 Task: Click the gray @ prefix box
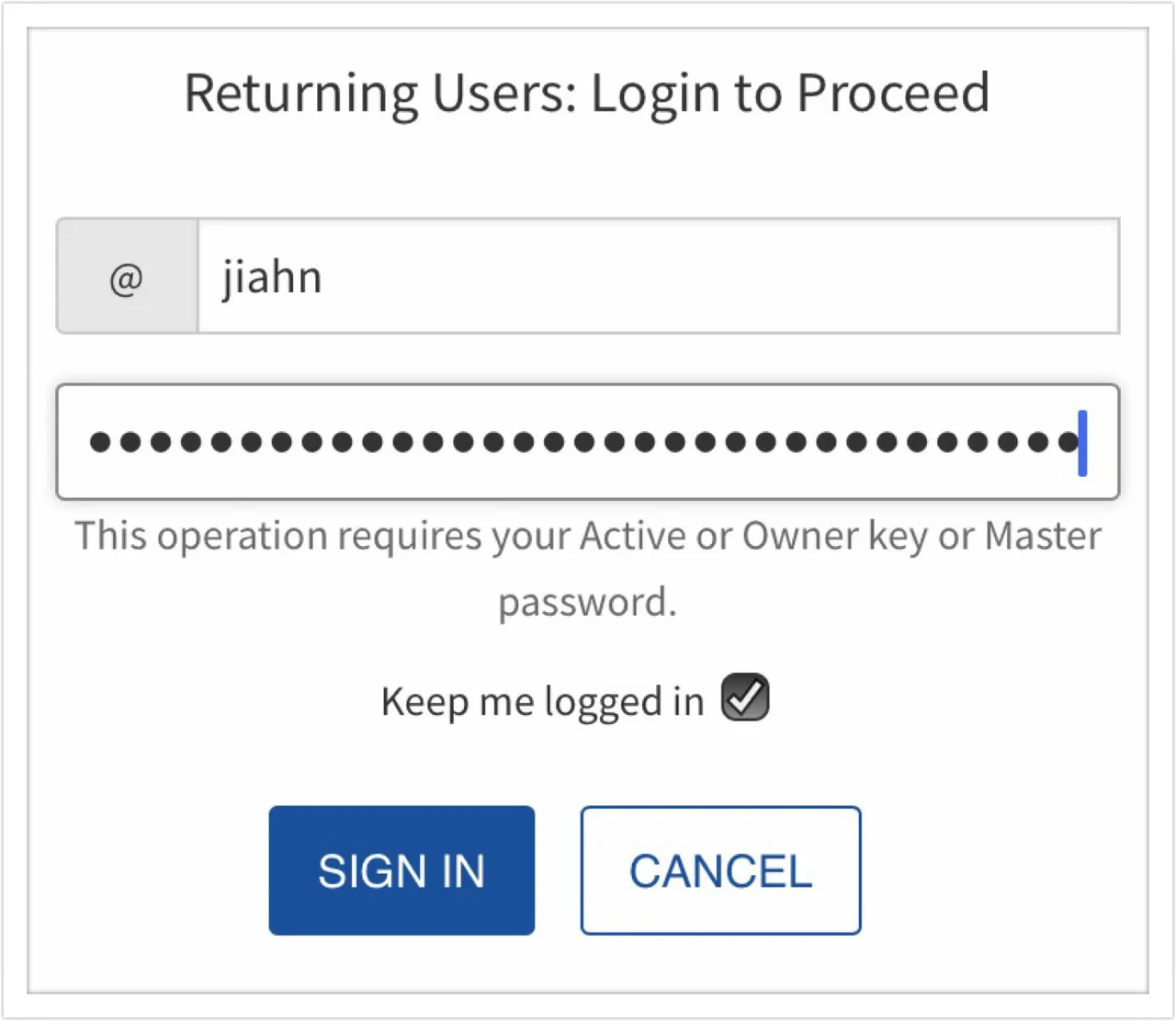coord(127,278)
